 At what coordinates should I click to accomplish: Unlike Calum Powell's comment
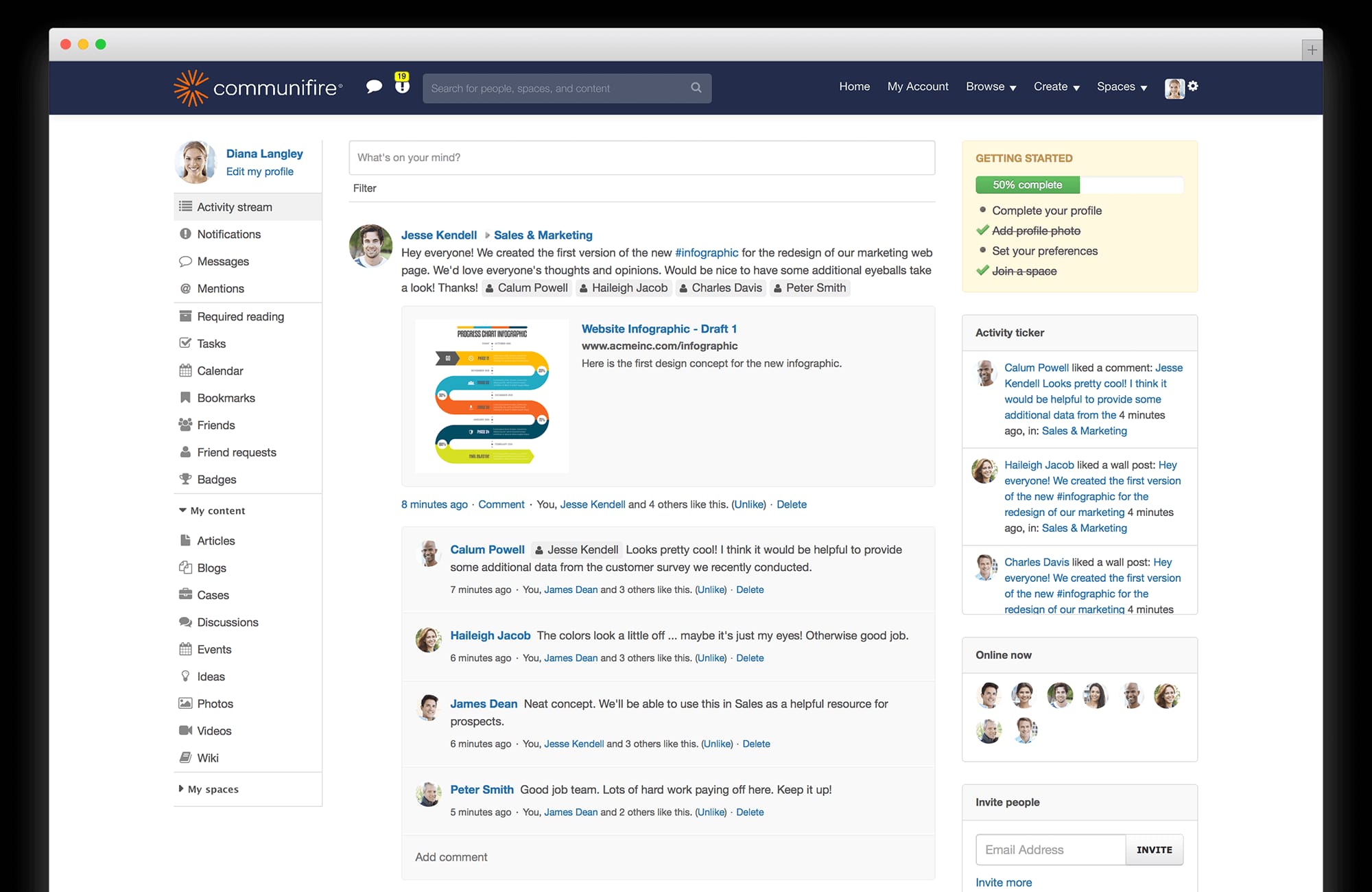(x=711, y=589)
